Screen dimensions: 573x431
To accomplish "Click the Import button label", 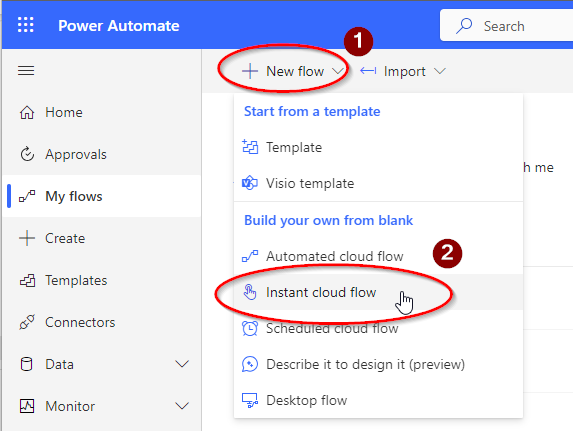I will tap(405, 71).
